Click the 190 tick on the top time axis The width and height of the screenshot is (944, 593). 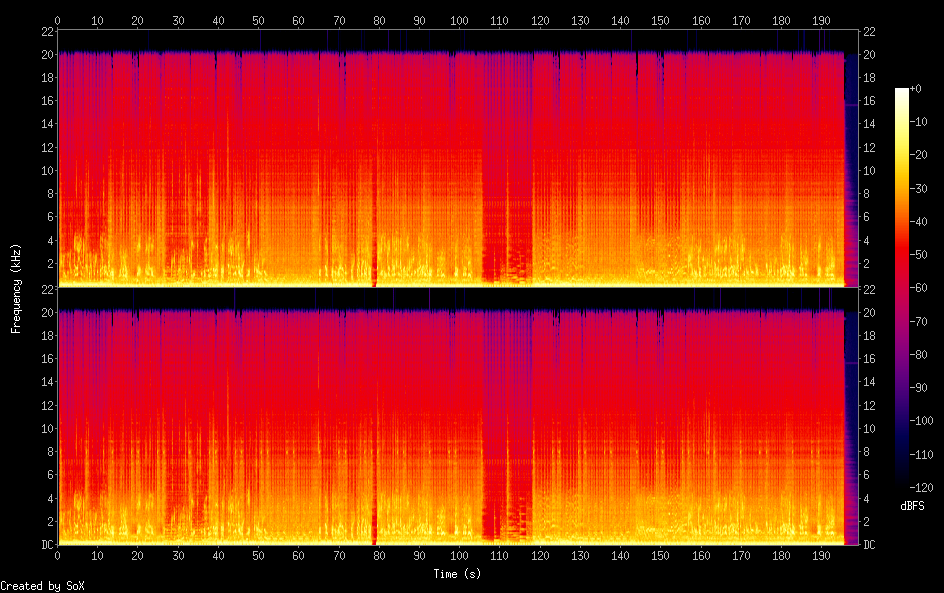coord(821,20)
